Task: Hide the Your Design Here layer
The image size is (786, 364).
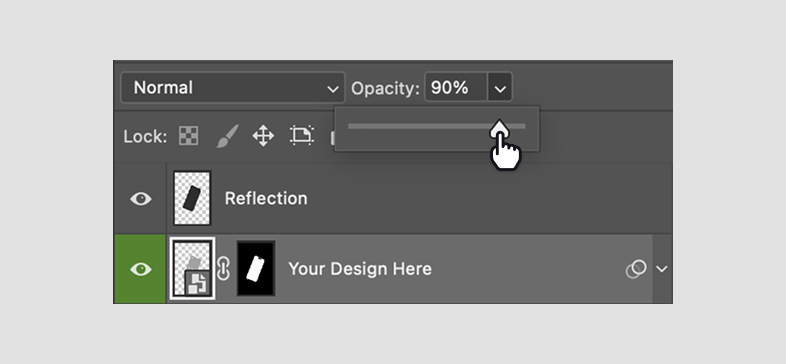Action: pyautogui.click(x=141, y=269)
